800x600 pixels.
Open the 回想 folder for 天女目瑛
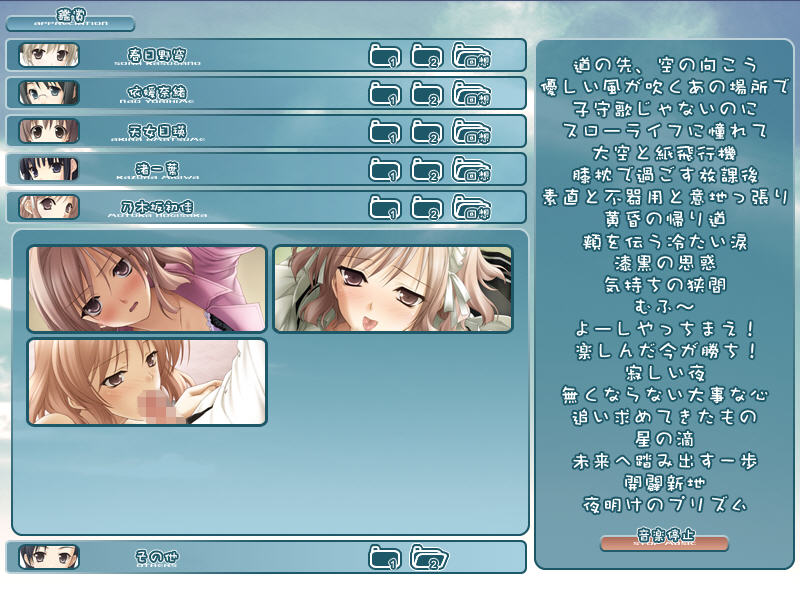click(x=471, y=132)
